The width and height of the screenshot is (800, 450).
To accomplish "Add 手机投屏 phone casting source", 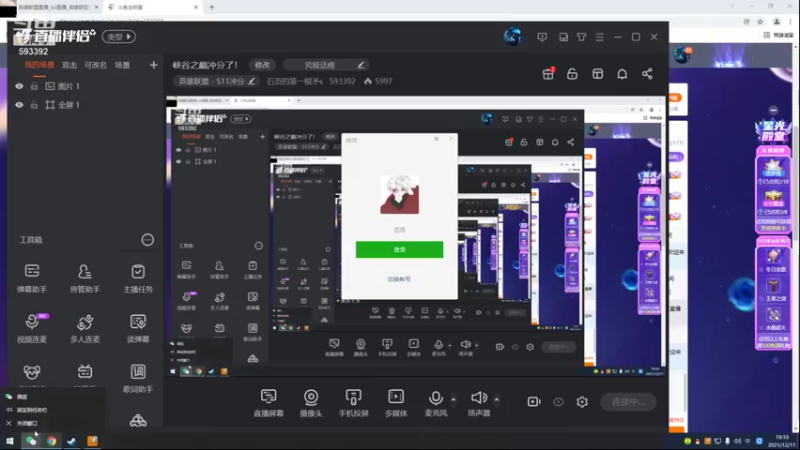I will [x=354, y=403].
